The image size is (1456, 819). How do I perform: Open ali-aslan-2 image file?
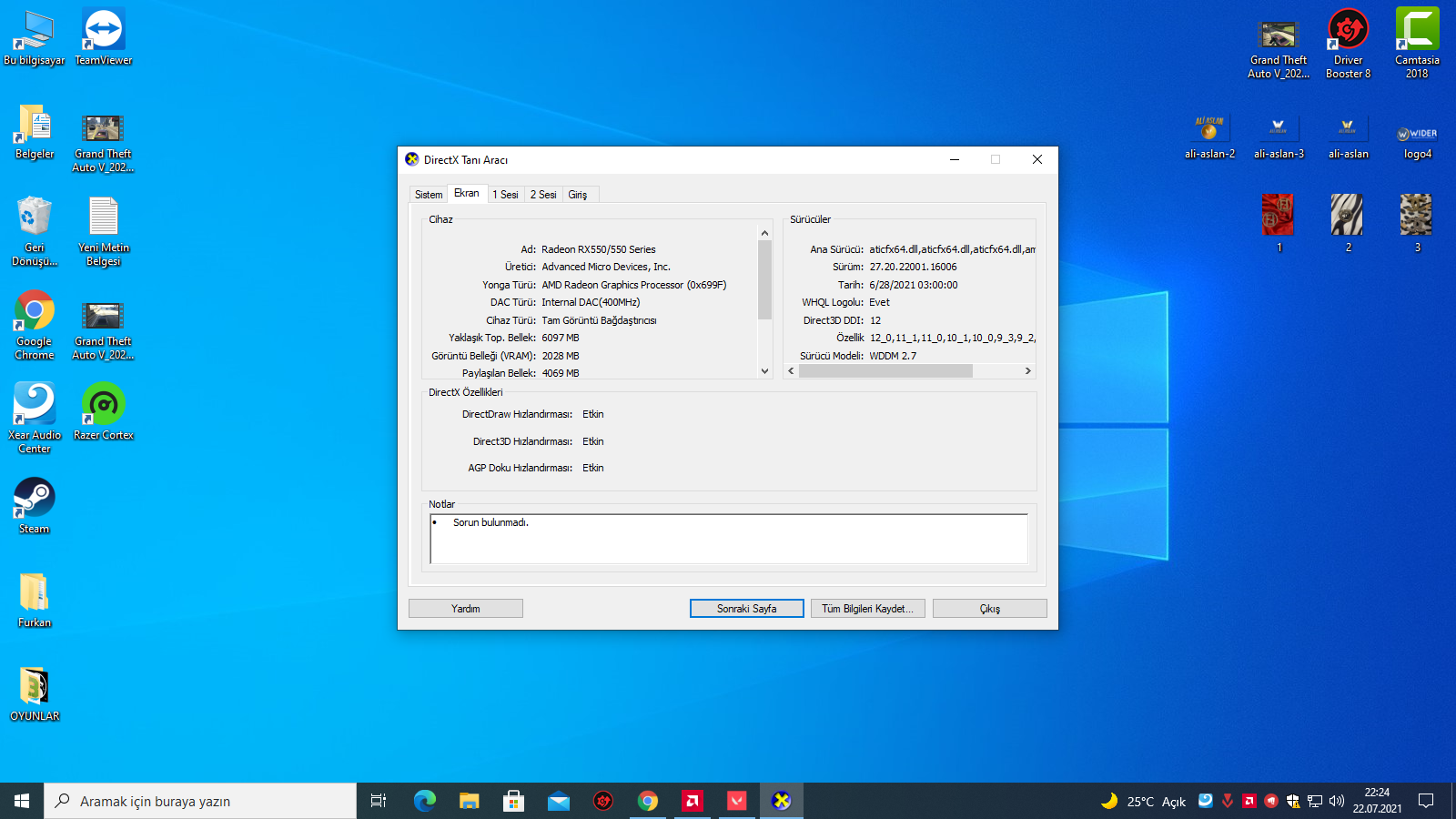coord(1209,137)
